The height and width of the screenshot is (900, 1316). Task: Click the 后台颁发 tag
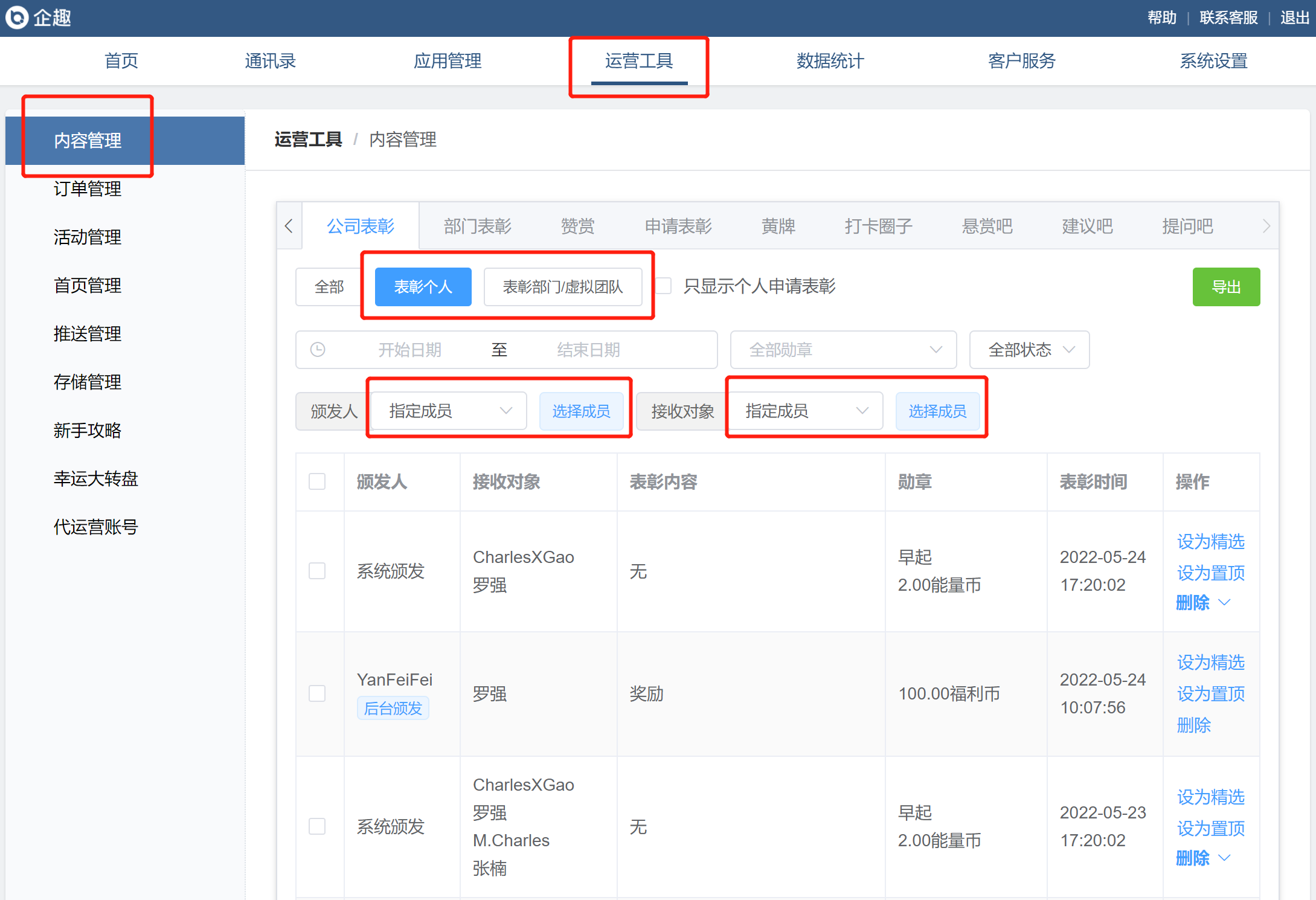click(393, 708)
